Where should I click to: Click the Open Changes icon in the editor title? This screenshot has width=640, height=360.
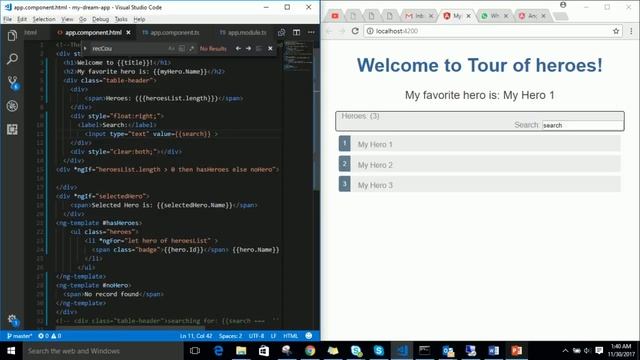pos(281,32)
